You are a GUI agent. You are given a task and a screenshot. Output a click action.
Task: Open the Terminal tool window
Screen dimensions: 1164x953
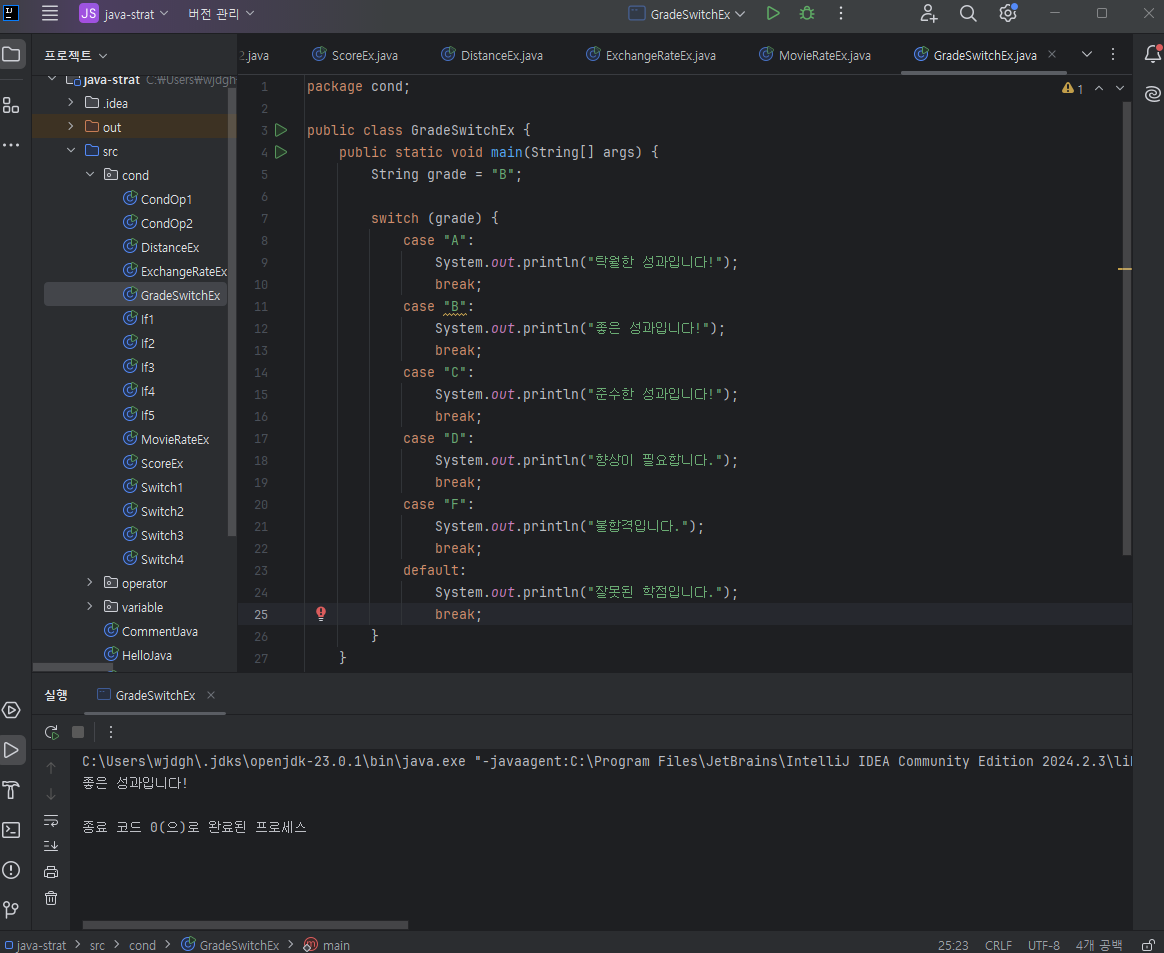click(11, 830)
